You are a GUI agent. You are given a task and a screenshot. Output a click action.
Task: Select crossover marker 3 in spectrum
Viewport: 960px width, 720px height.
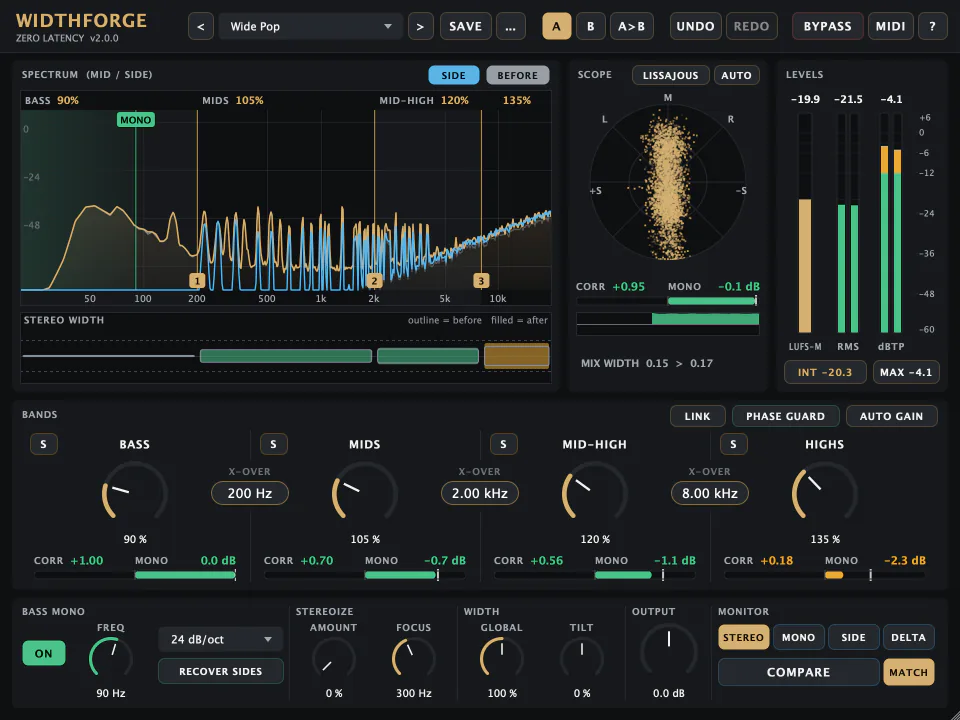pyautogui.click(x=481, y=281)
